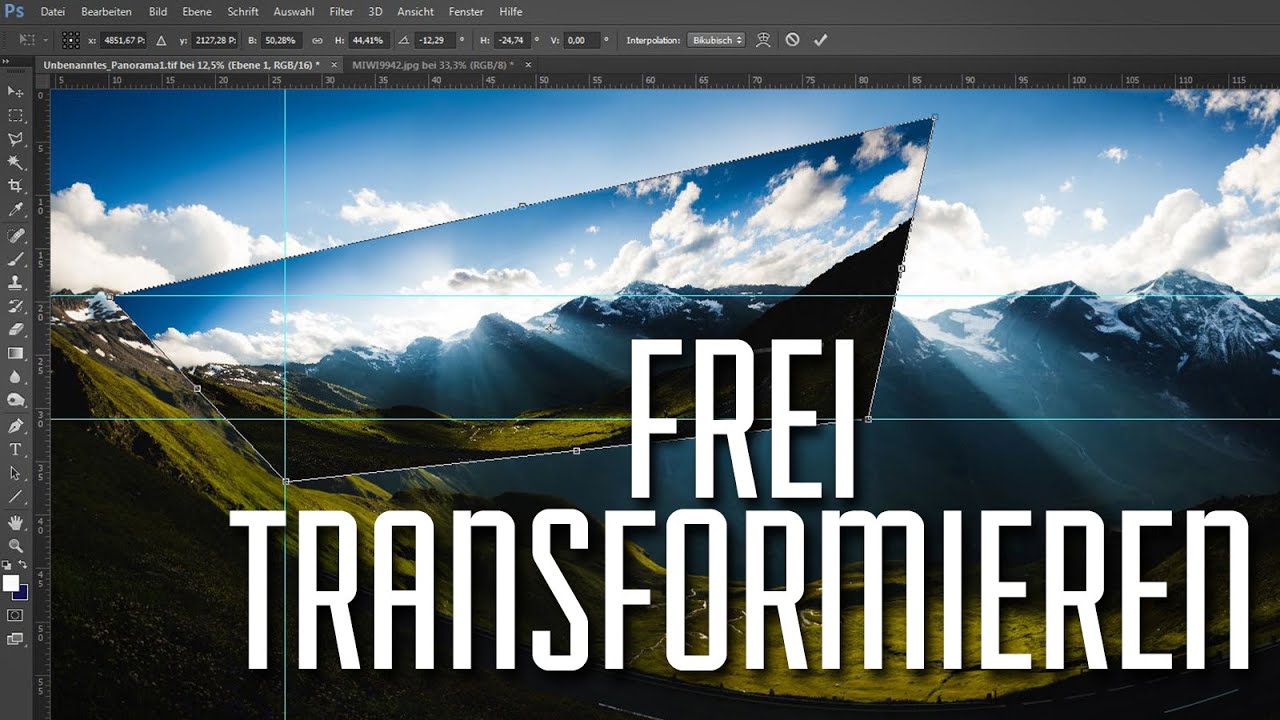Image resolution: width=1280 pixels, height=720 pixels.
Task: Swap foreground and background colors
Action: (x=23, y=566)
